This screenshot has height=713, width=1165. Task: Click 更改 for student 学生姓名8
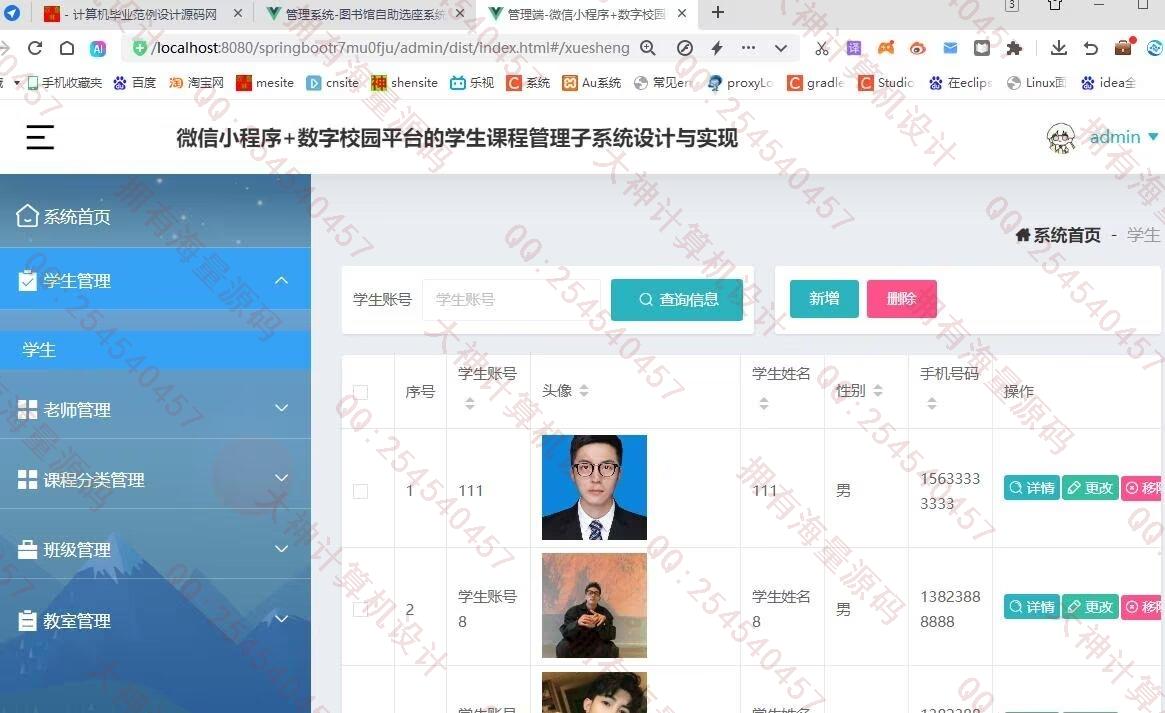click(1090, 607)
